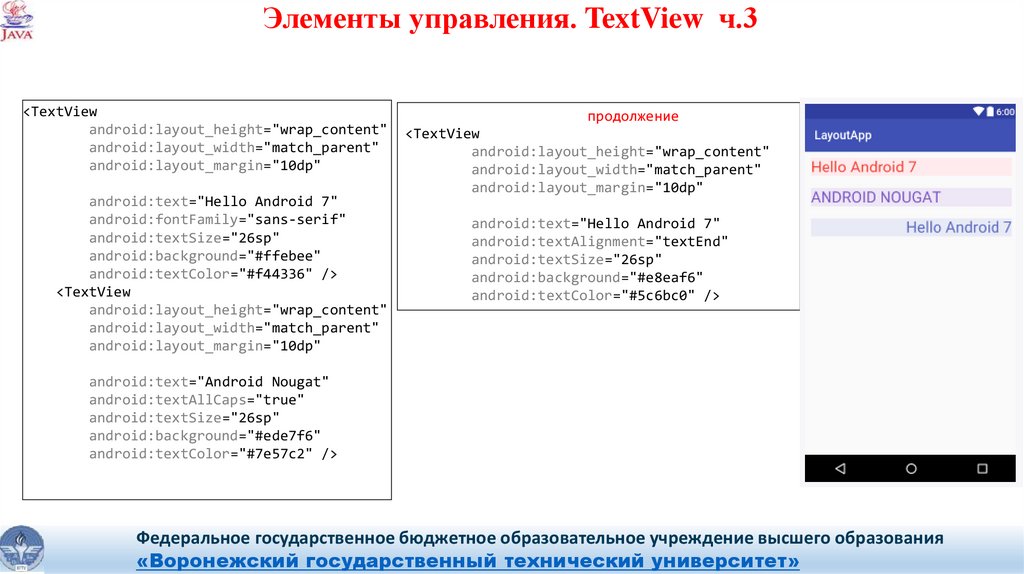Tap the Android home circle icon

click(x=911, y=468)
